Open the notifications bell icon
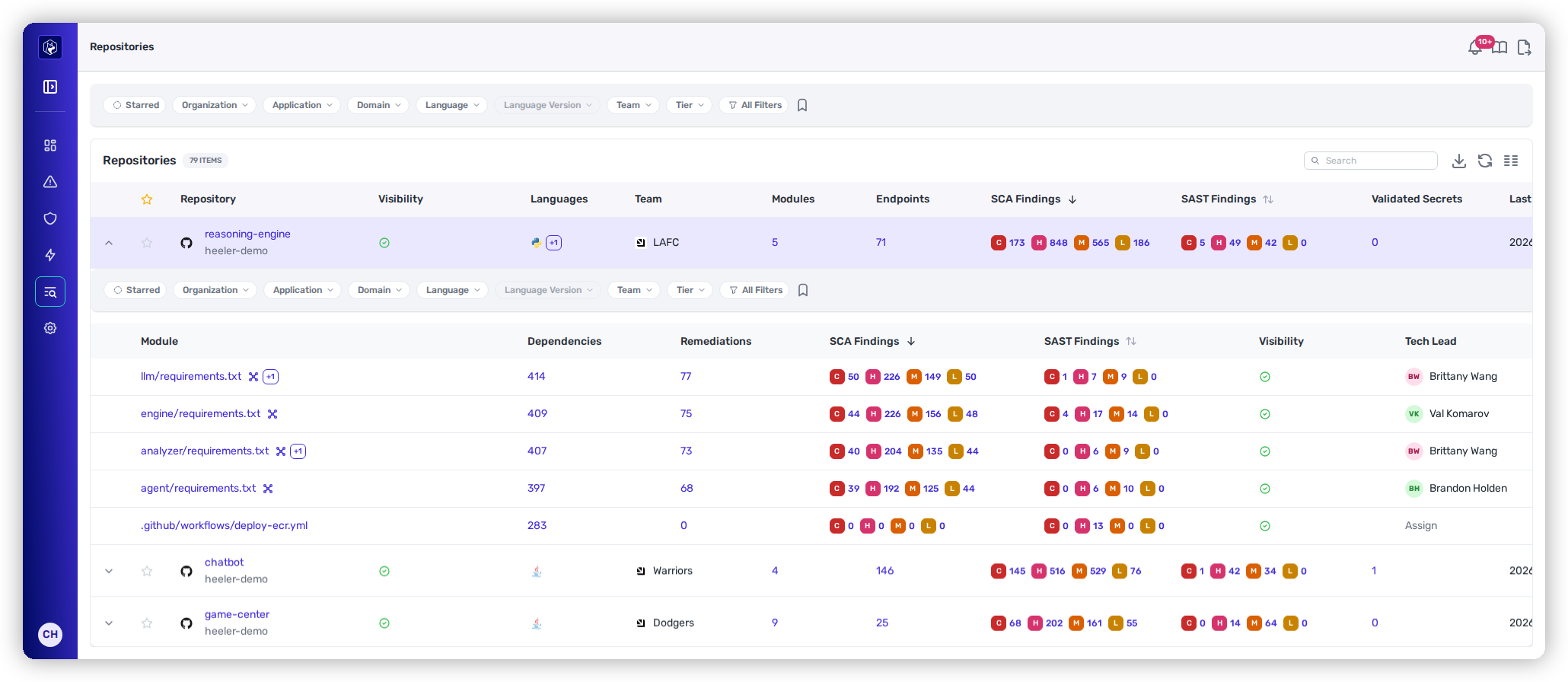 1475,48
